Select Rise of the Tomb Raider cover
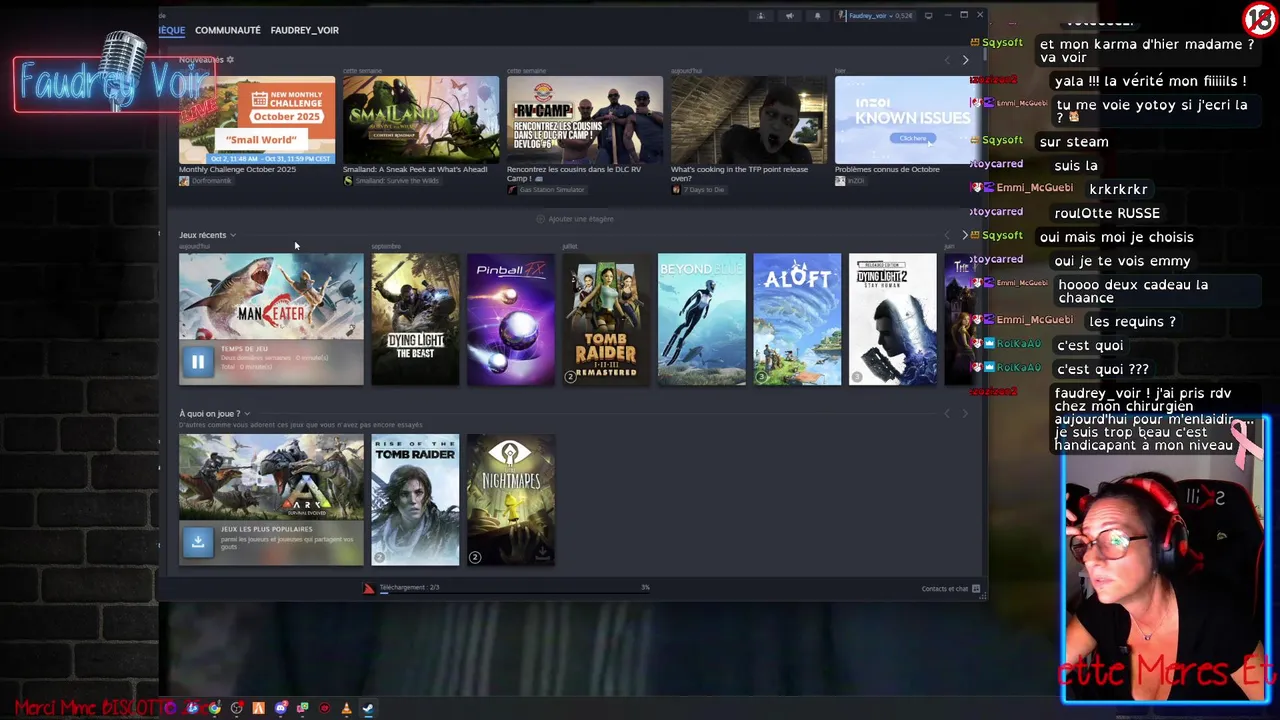Viewport: 1280px width, 720px height. [415, 500]
